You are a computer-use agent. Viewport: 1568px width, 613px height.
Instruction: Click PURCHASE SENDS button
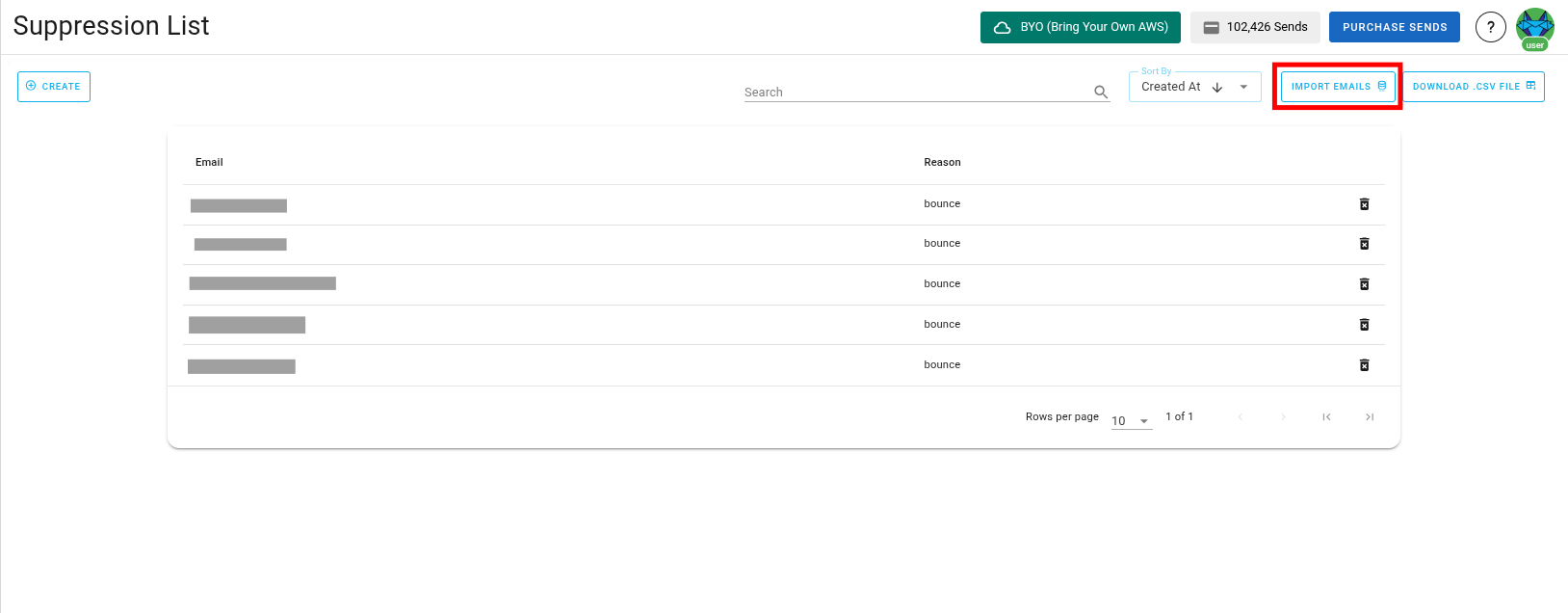pos(1395,27)
